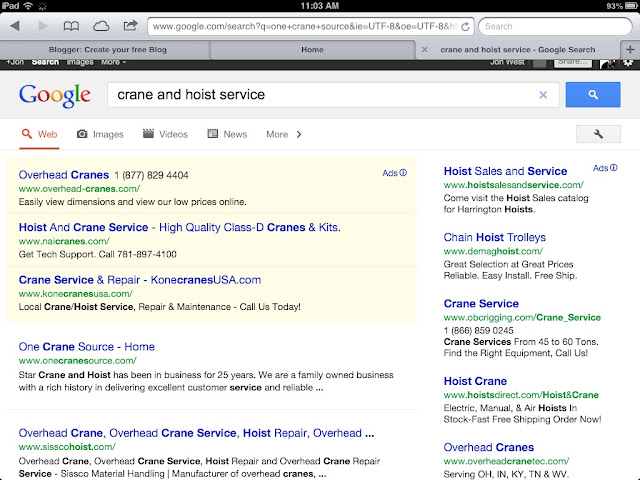Click the Jon West account name
This screenshot has width=640, height=480.
pos(507,62)
